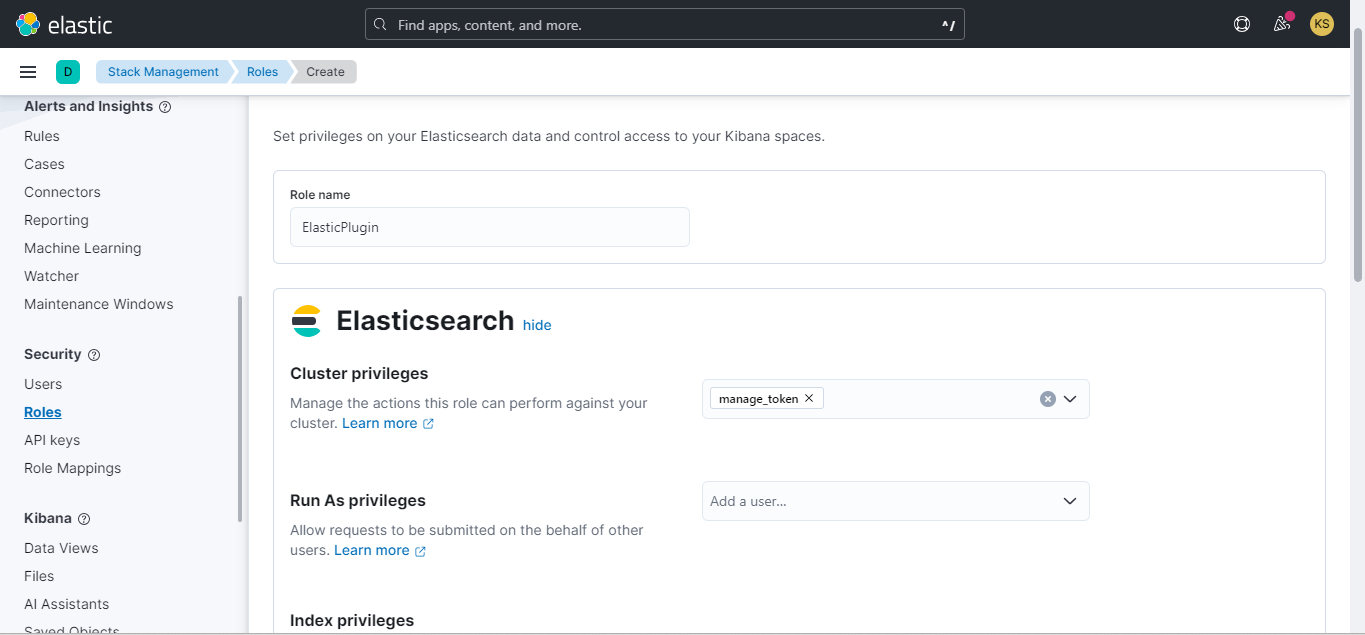Go to Stack Management breadcrumb
The image size is (1365, 635).
click(x=163, y=72)
